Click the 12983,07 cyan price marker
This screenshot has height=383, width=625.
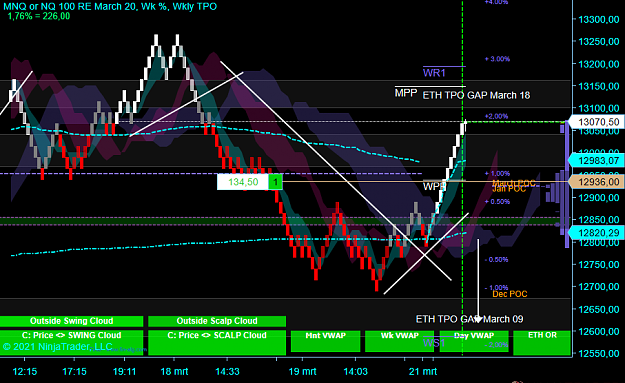pos(596,161)
